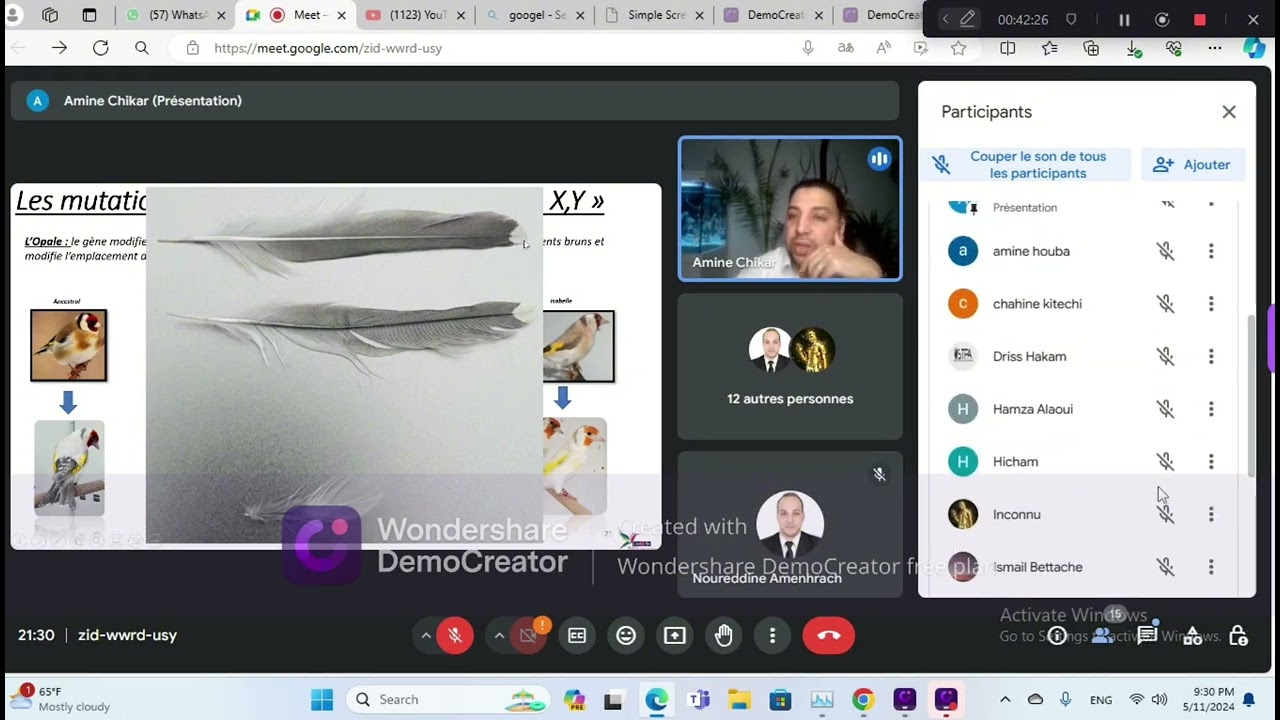Open options menu for Hamza Alaoui
The width and height of the screenshot is (1280, 720).
click(1211, 409)
